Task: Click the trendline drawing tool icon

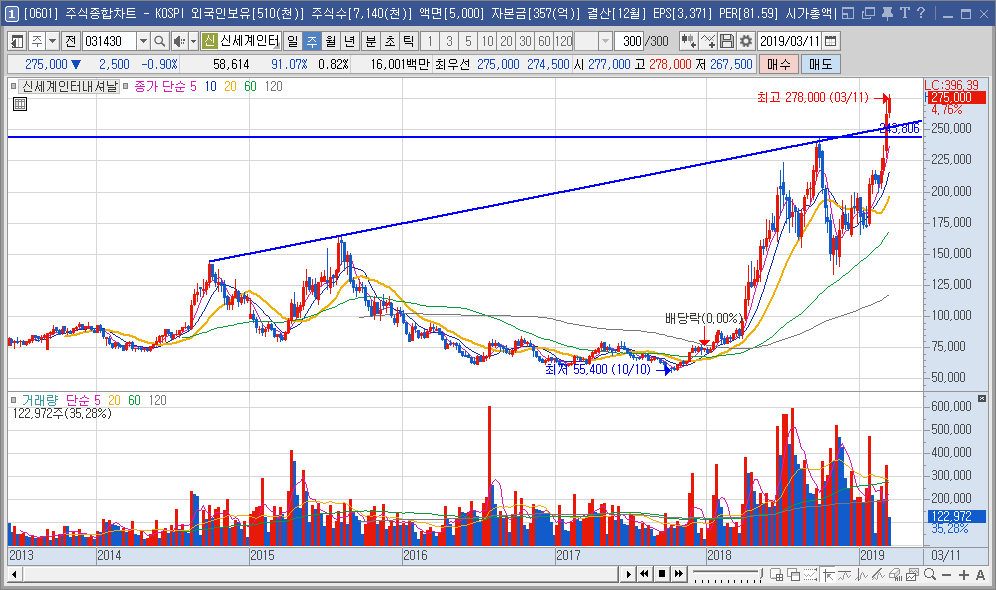Action: coord(878,575)
